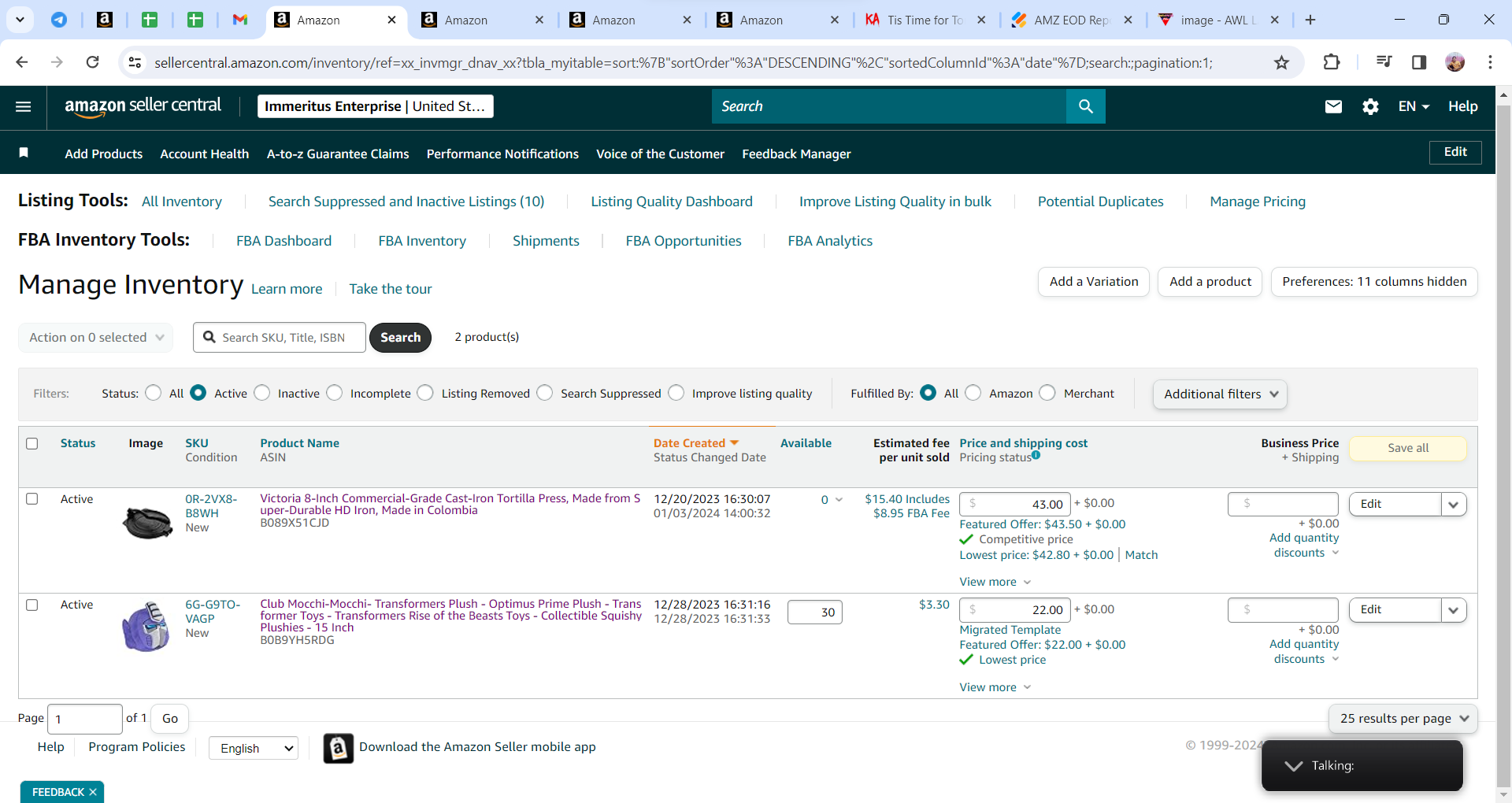
Task: Select the Listing Removed radio button
Action: 425,392
